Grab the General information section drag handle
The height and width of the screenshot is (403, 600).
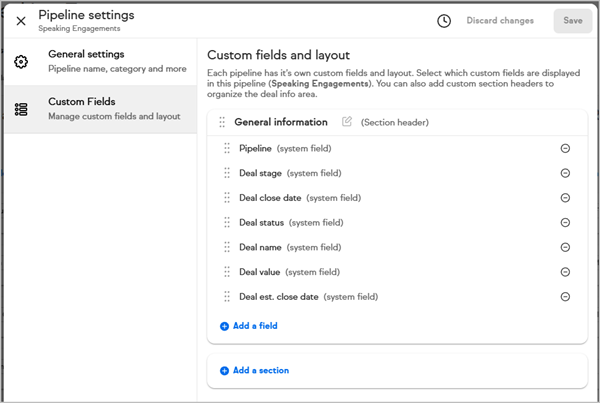click(222, 122)
